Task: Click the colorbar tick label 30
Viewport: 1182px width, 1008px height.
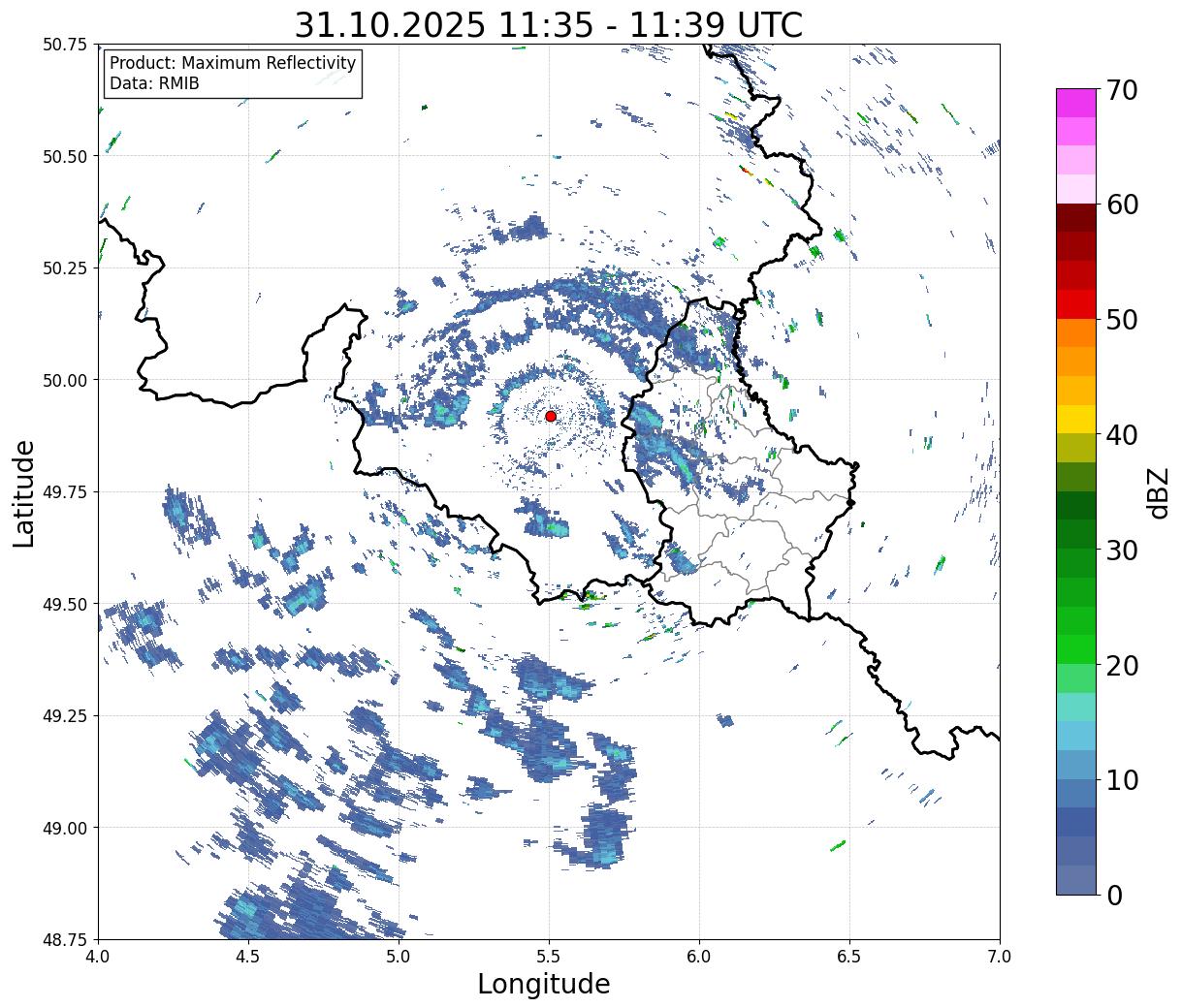Action: [1122, 550]
